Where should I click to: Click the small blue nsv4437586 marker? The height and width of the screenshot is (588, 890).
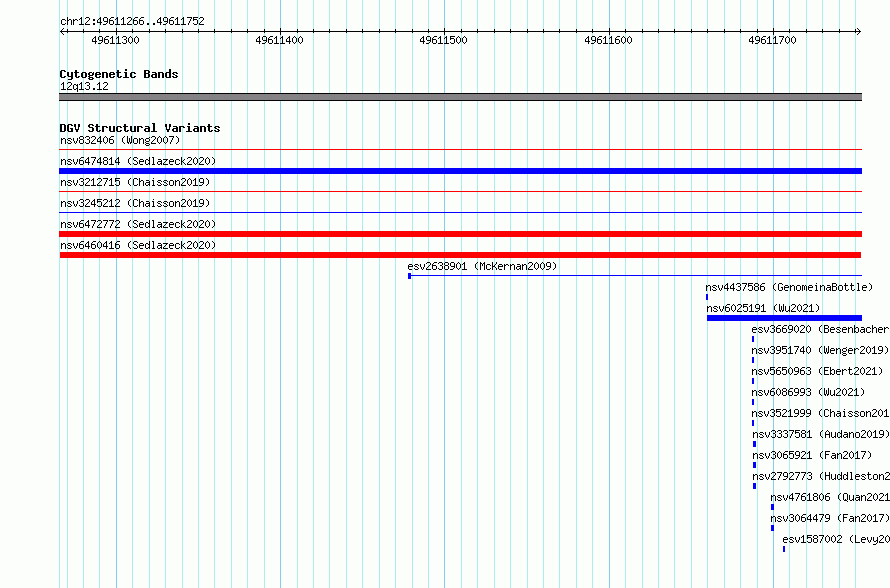[x=707, y=297]
